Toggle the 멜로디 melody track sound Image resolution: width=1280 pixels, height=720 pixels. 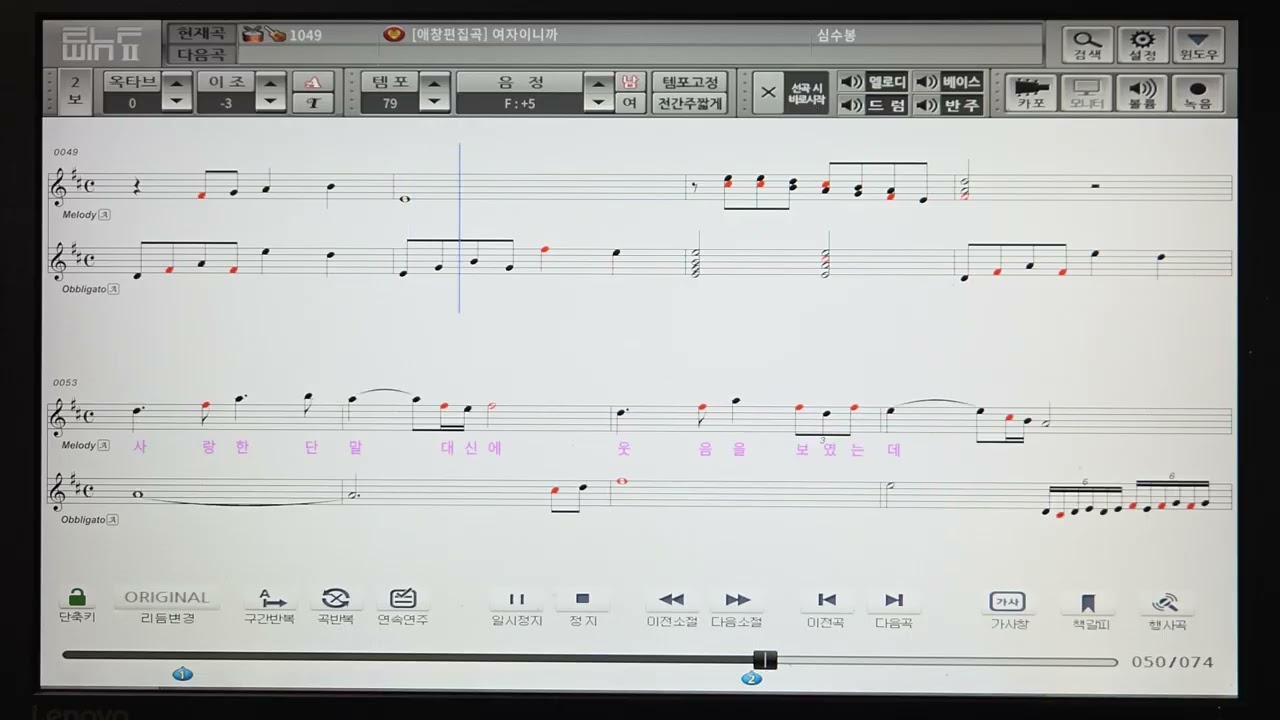[873, 82]
